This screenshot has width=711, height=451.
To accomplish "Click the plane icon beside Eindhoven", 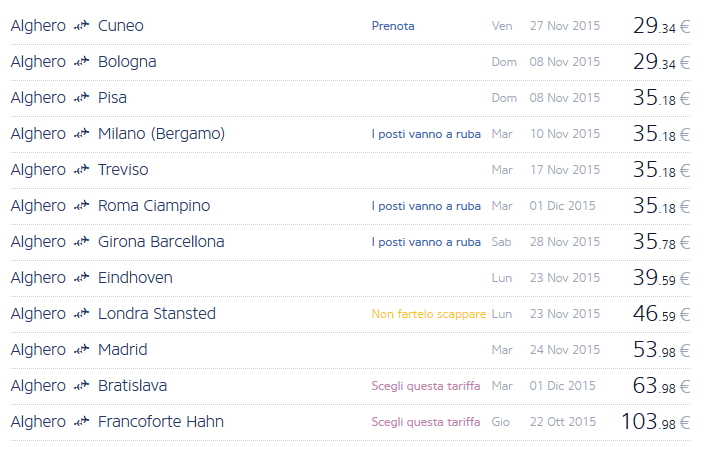I will [82, 278].
